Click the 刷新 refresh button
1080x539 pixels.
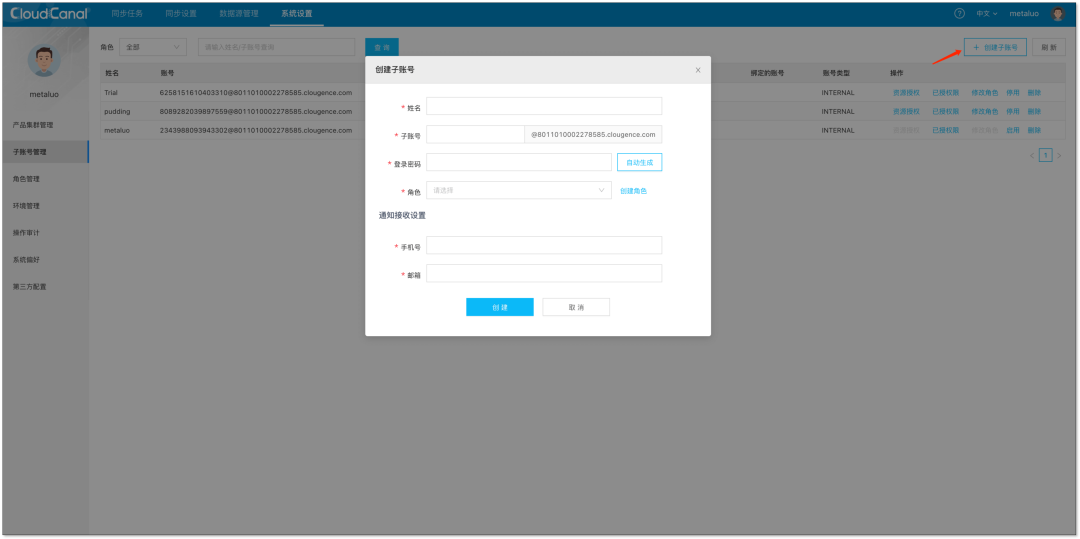tap(1049, 47)
